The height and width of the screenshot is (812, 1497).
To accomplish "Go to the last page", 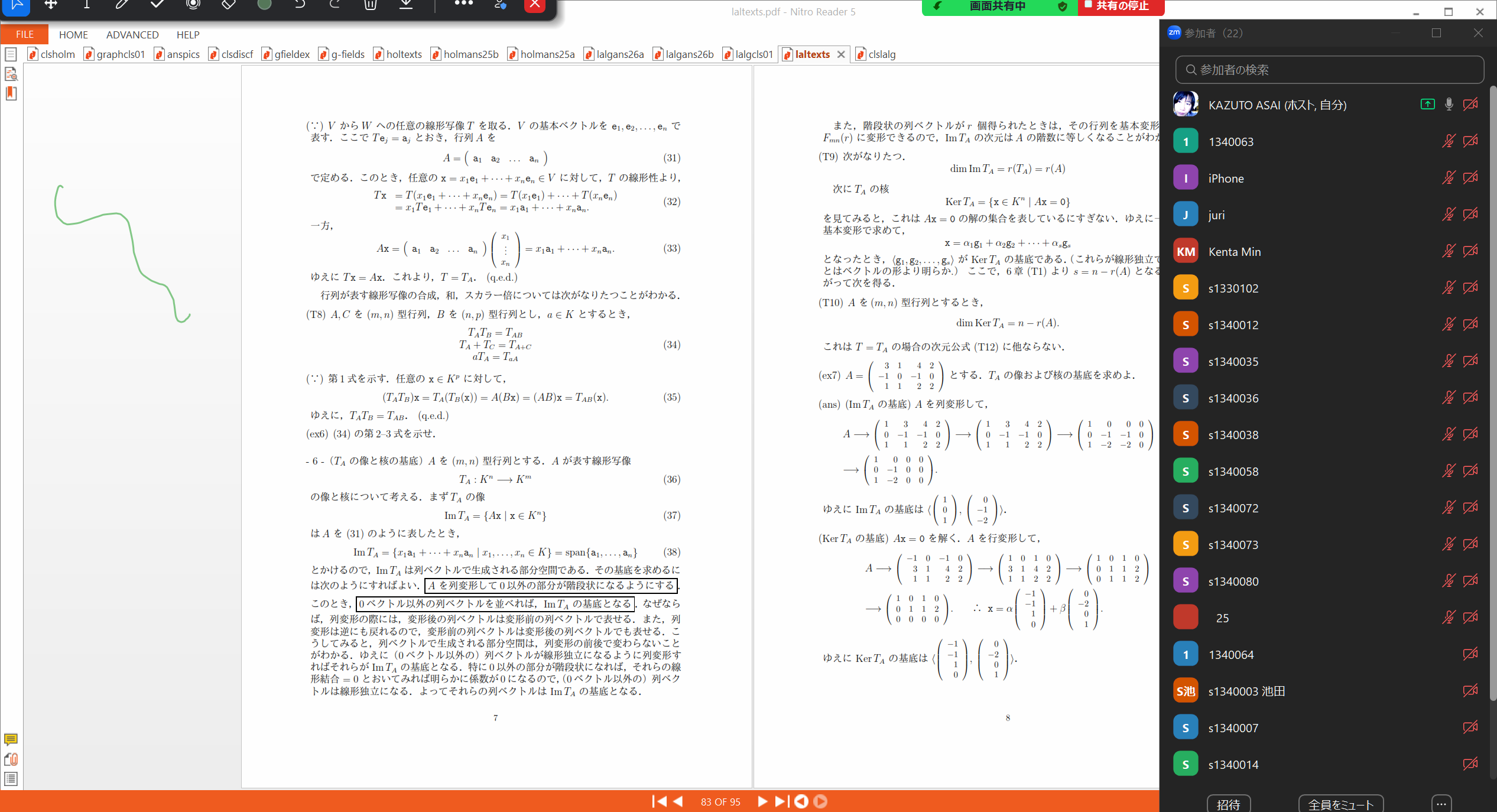I will click(781, 801).
